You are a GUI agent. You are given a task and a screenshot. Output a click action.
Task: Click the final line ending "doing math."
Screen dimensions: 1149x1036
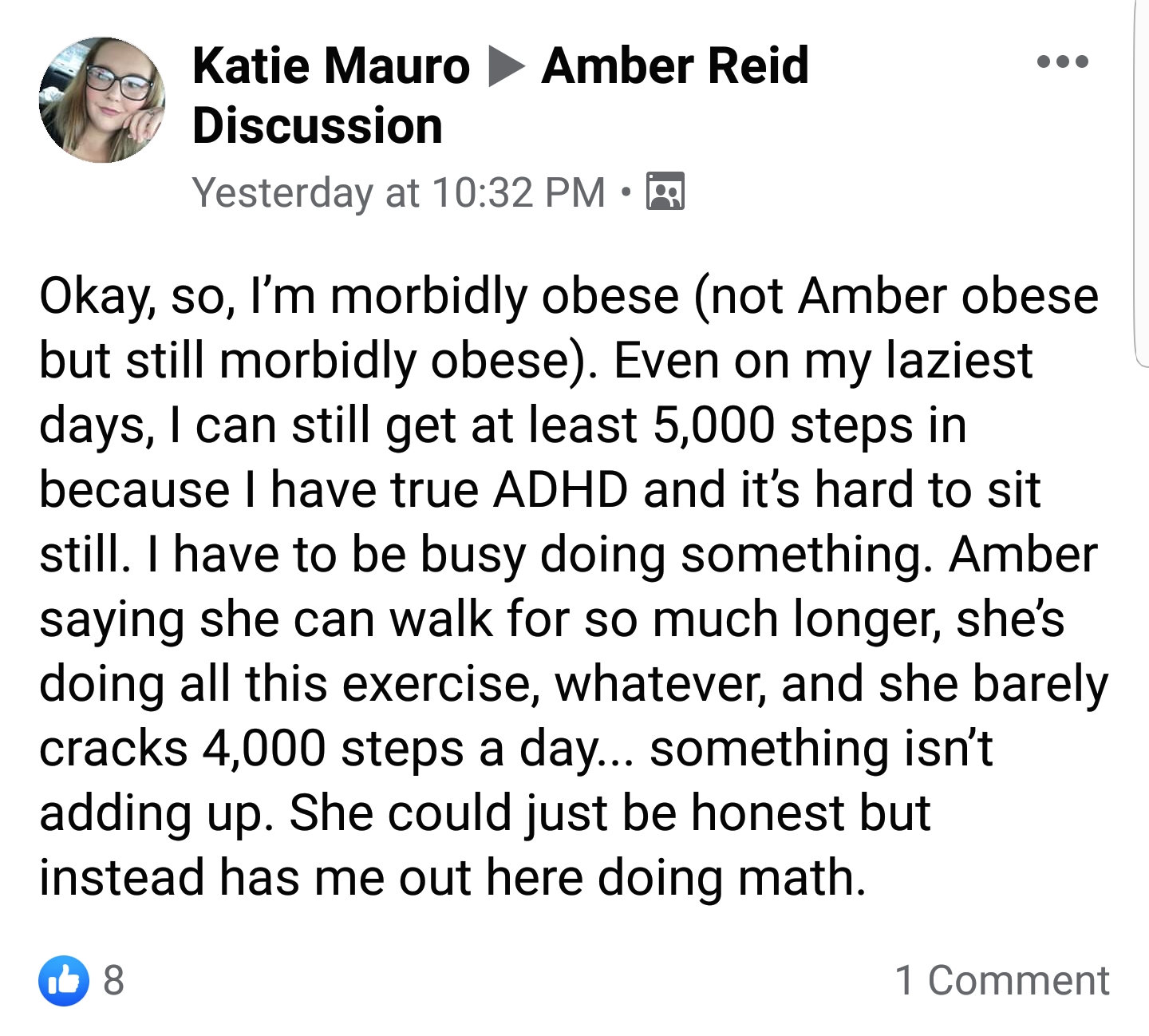point(452,878)
